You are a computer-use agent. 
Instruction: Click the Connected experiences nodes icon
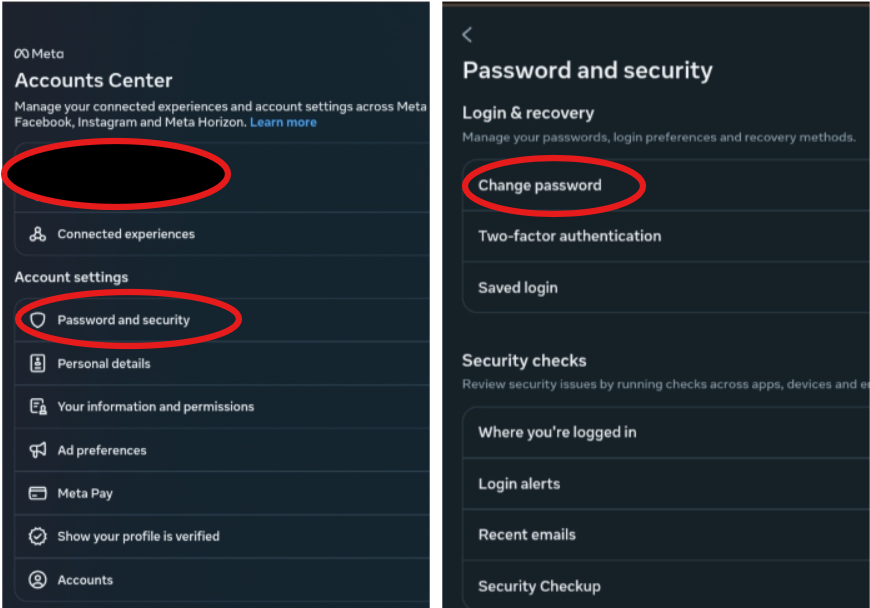coord(38,234)
